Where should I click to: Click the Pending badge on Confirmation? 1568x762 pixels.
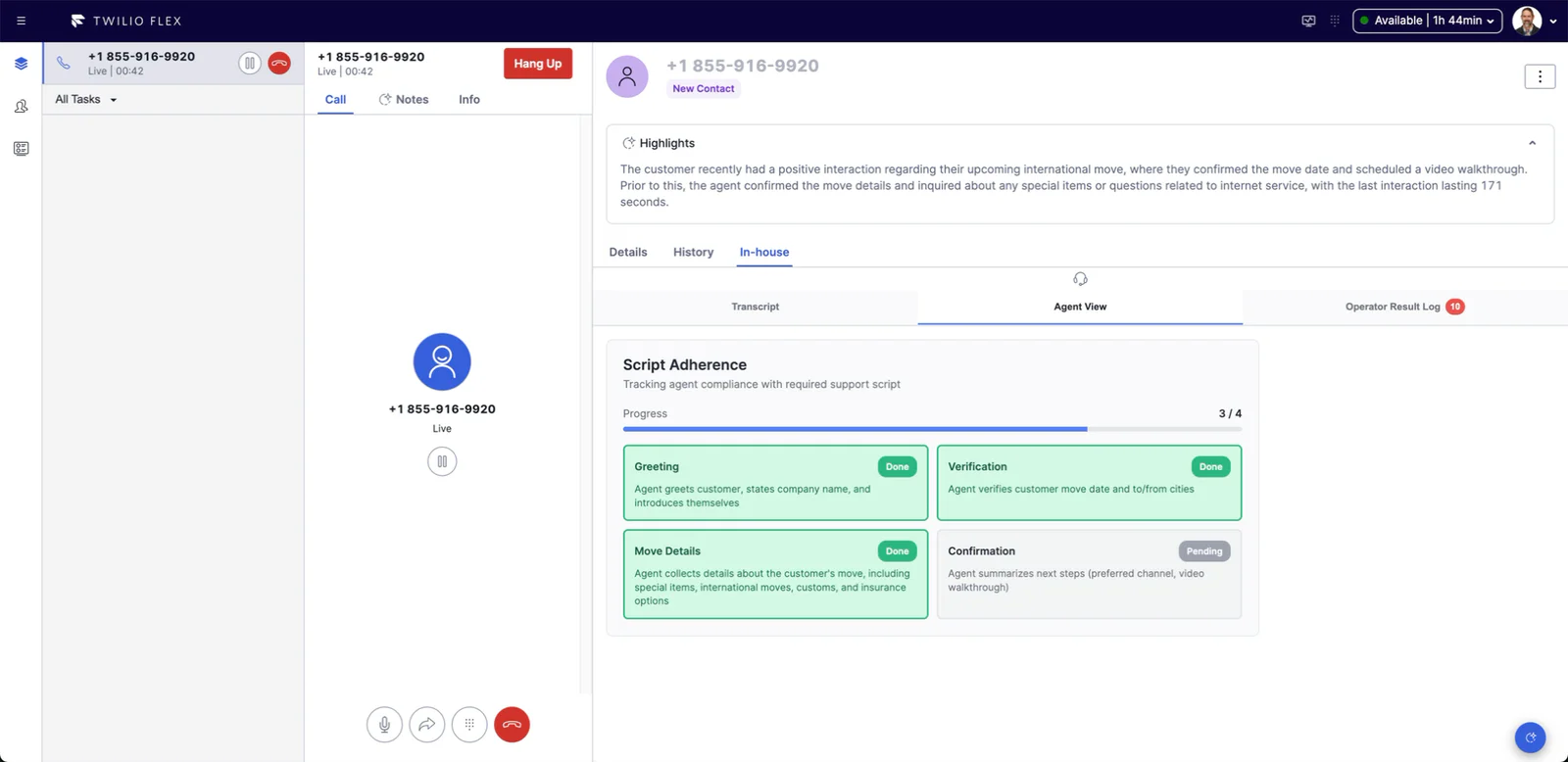click(1204, 551)
